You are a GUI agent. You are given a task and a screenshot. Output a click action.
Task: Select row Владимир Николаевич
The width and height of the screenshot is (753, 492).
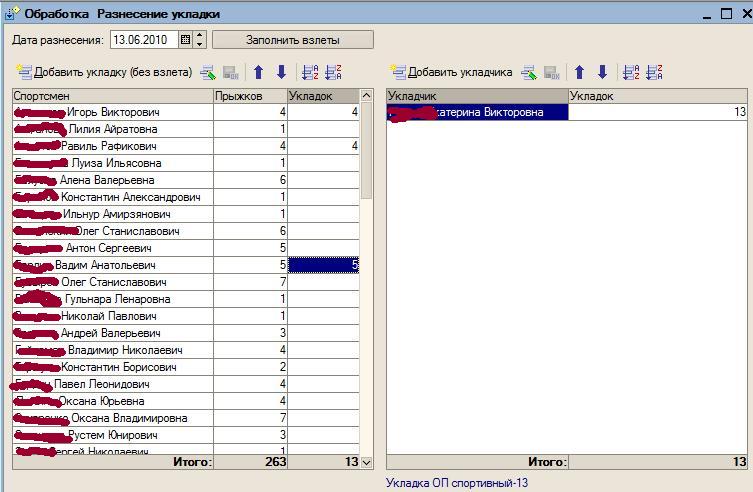point(186,350)
